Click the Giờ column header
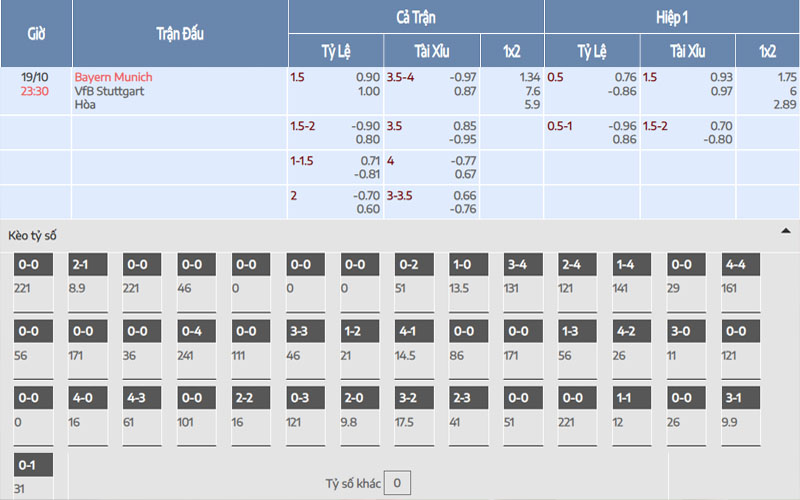The image size is (800, 500). pos(35,33)
